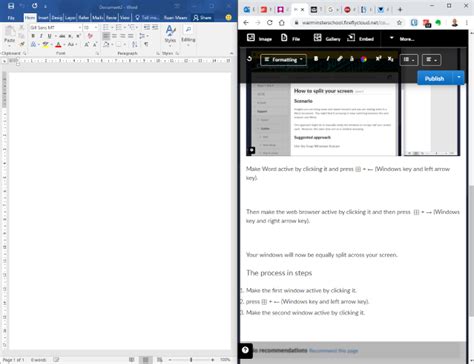Click subscript icon in web editor
This screenshot has width=474, height=364.
[390, 59]
